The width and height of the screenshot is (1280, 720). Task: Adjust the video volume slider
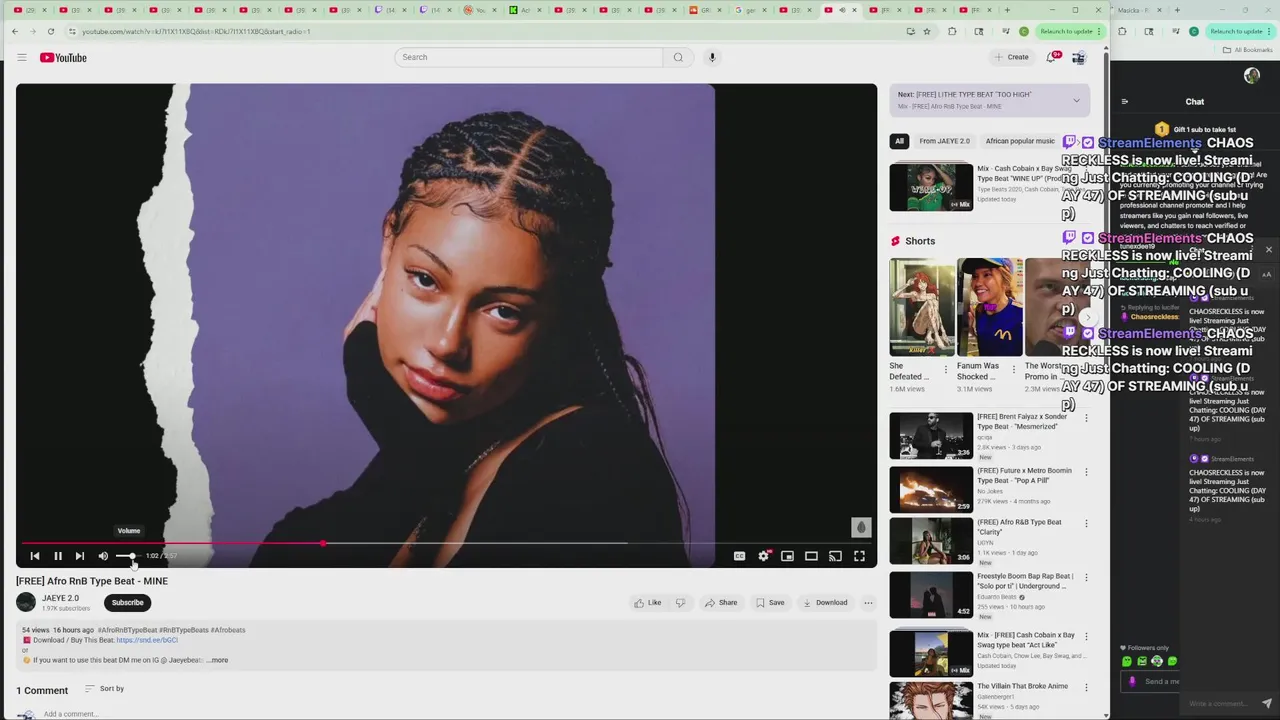point(128,556)
